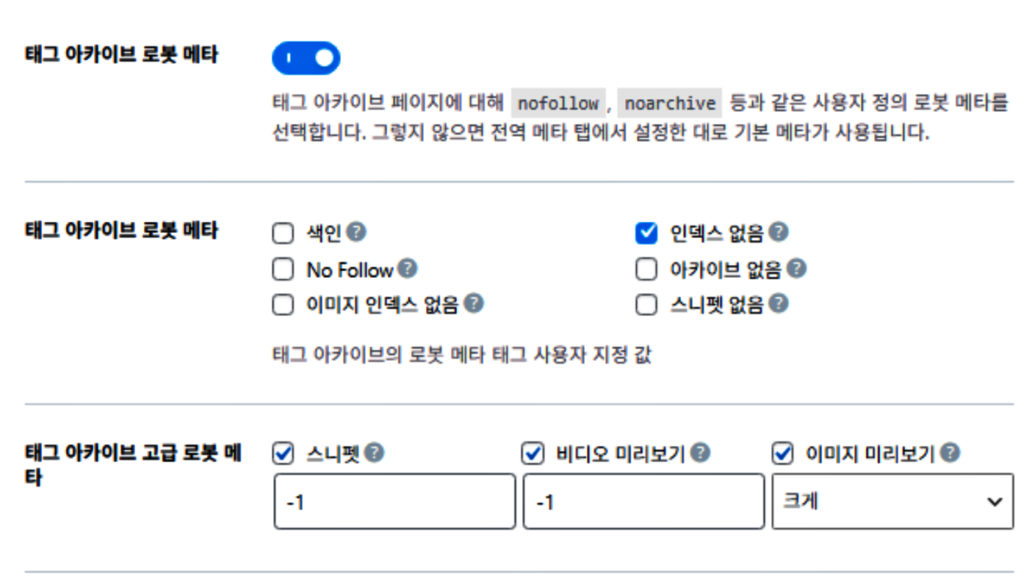View help for the No Follow option
This screenshot has height=576, width=1024.
[x=409, y=268]
